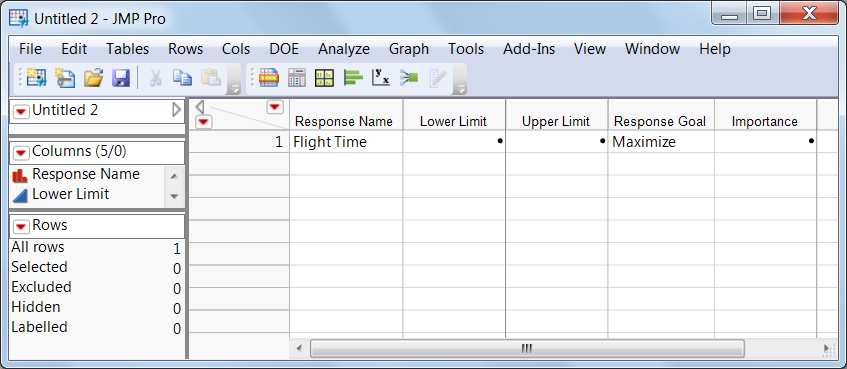Click Selected in the Rows panel
This screenshot has width=847, height=369.
tap(39, 267)
